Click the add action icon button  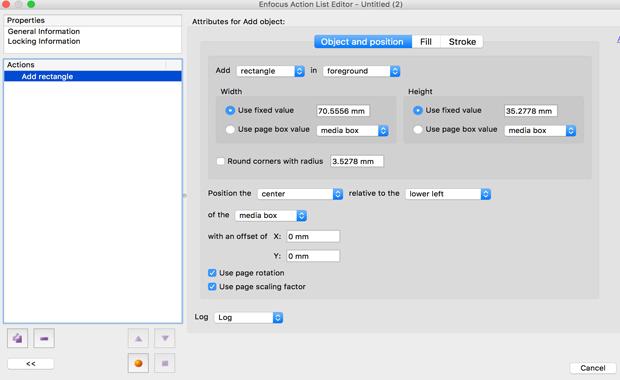[x=17, y=338]
